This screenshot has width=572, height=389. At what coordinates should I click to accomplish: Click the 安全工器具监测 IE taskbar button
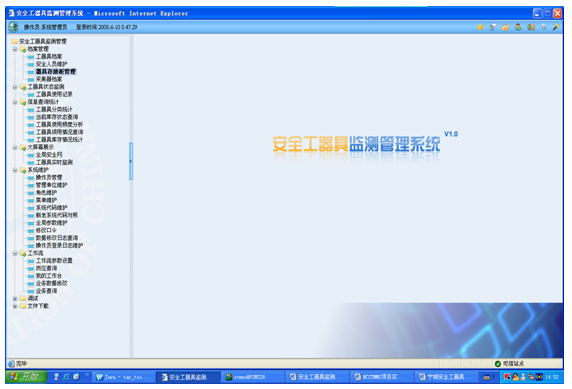coord(188,377)
